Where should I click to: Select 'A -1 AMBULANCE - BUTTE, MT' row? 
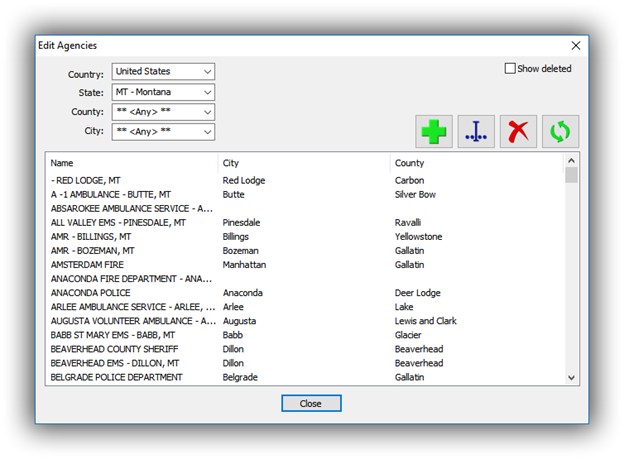(305, 194)
